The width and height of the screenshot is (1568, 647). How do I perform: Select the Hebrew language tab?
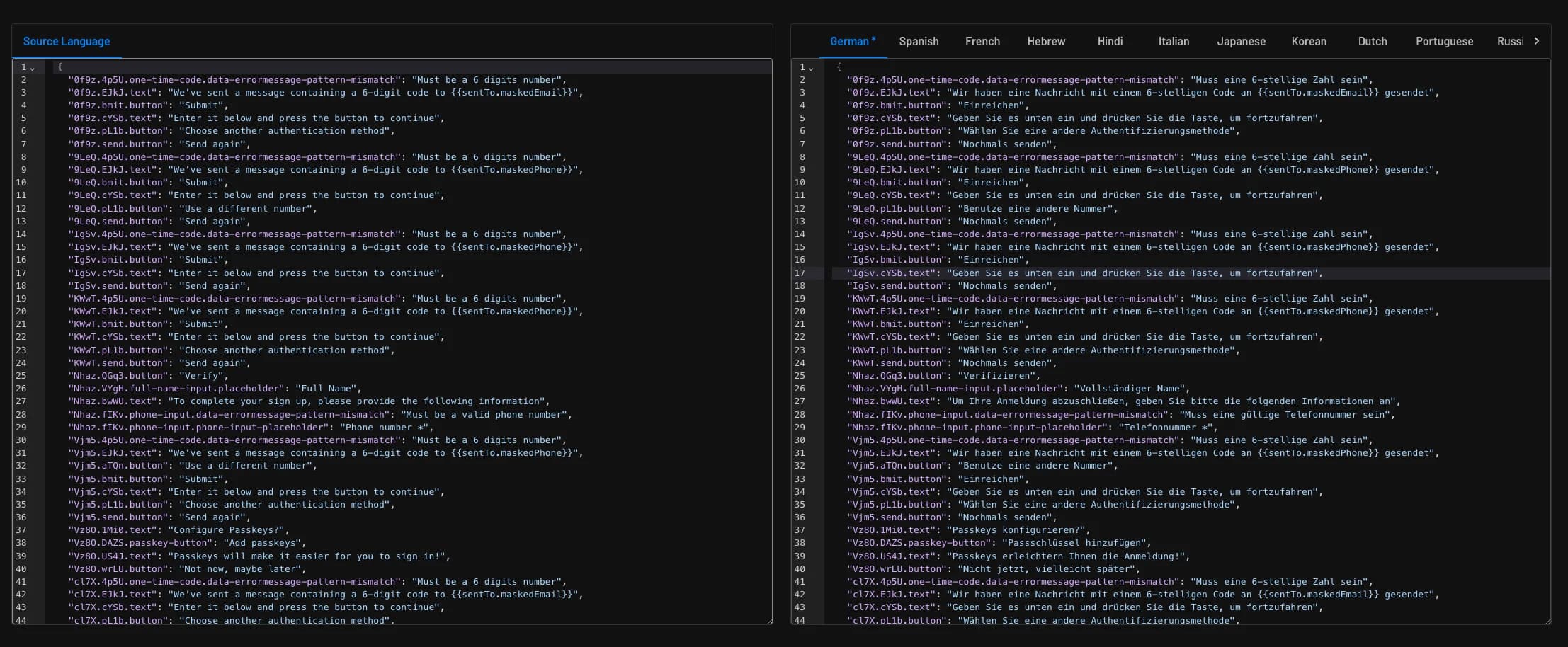(x=1046, y=41)
